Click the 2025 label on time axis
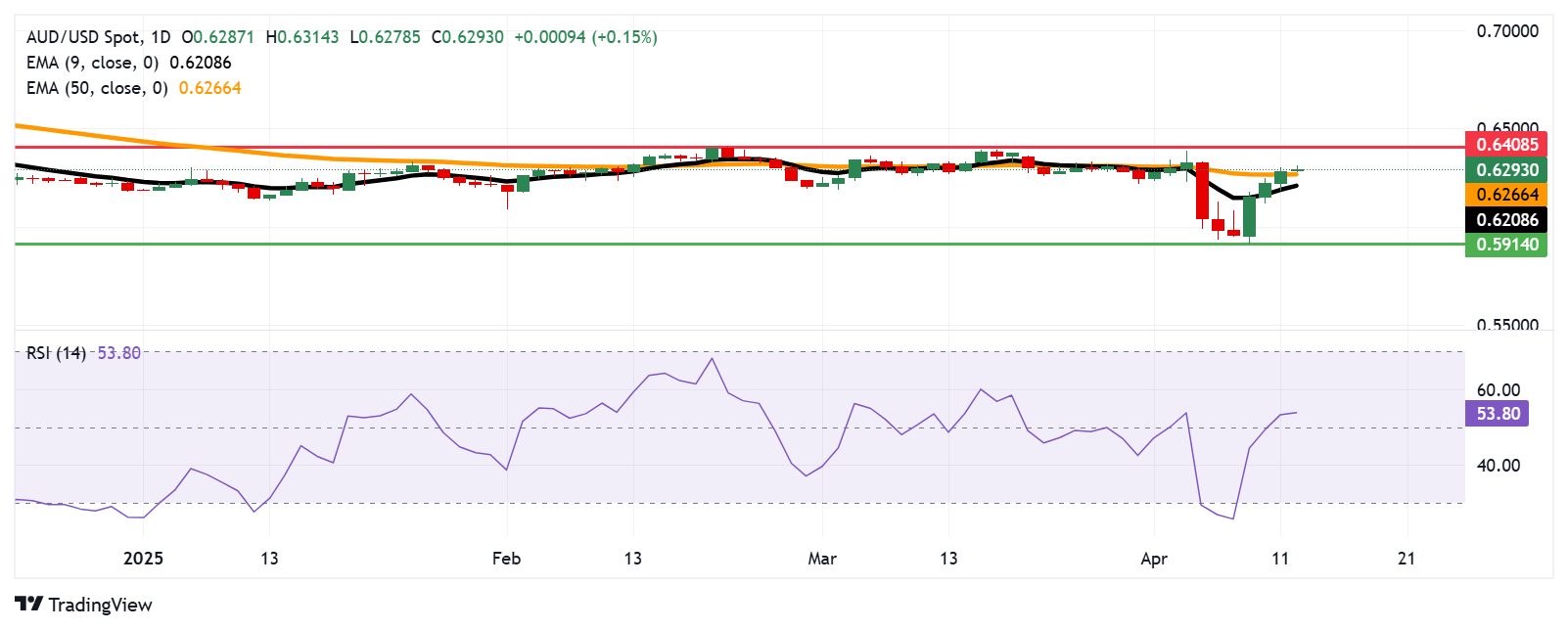 point(143,559)
